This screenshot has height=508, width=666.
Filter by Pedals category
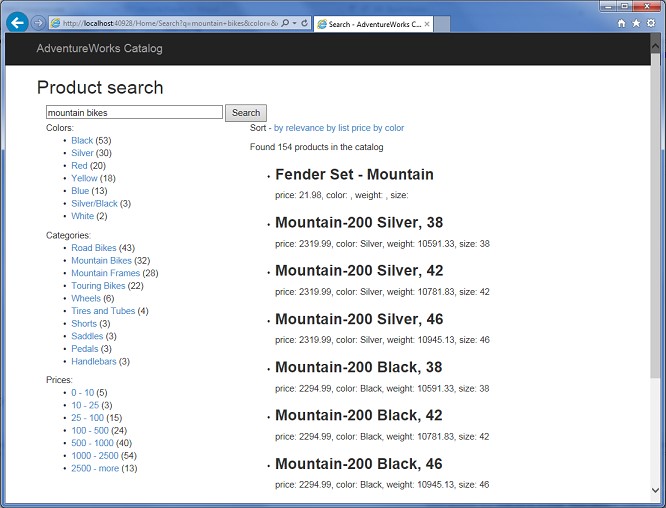coord(85,349)
